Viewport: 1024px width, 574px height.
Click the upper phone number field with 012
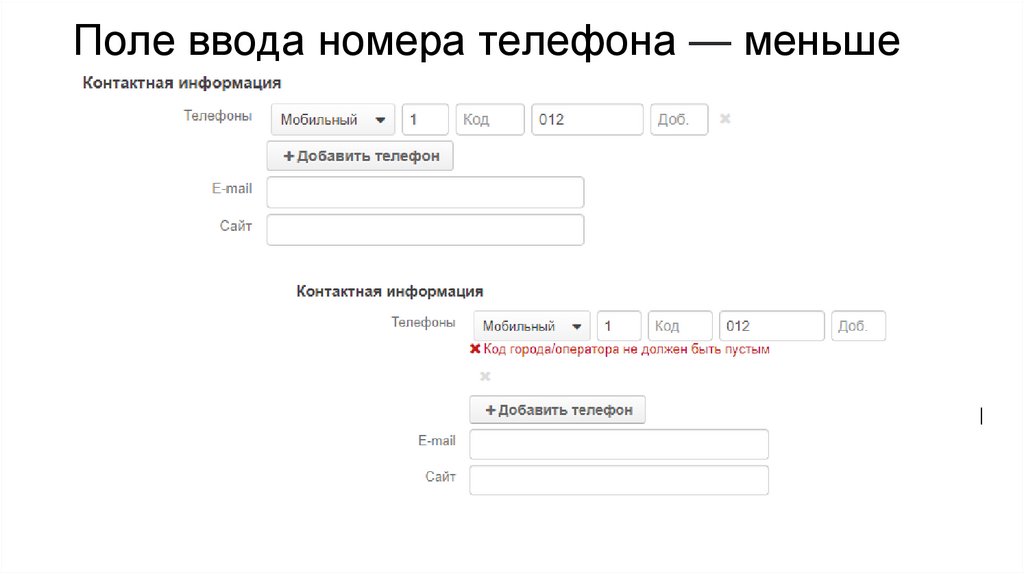pos(587,120)
